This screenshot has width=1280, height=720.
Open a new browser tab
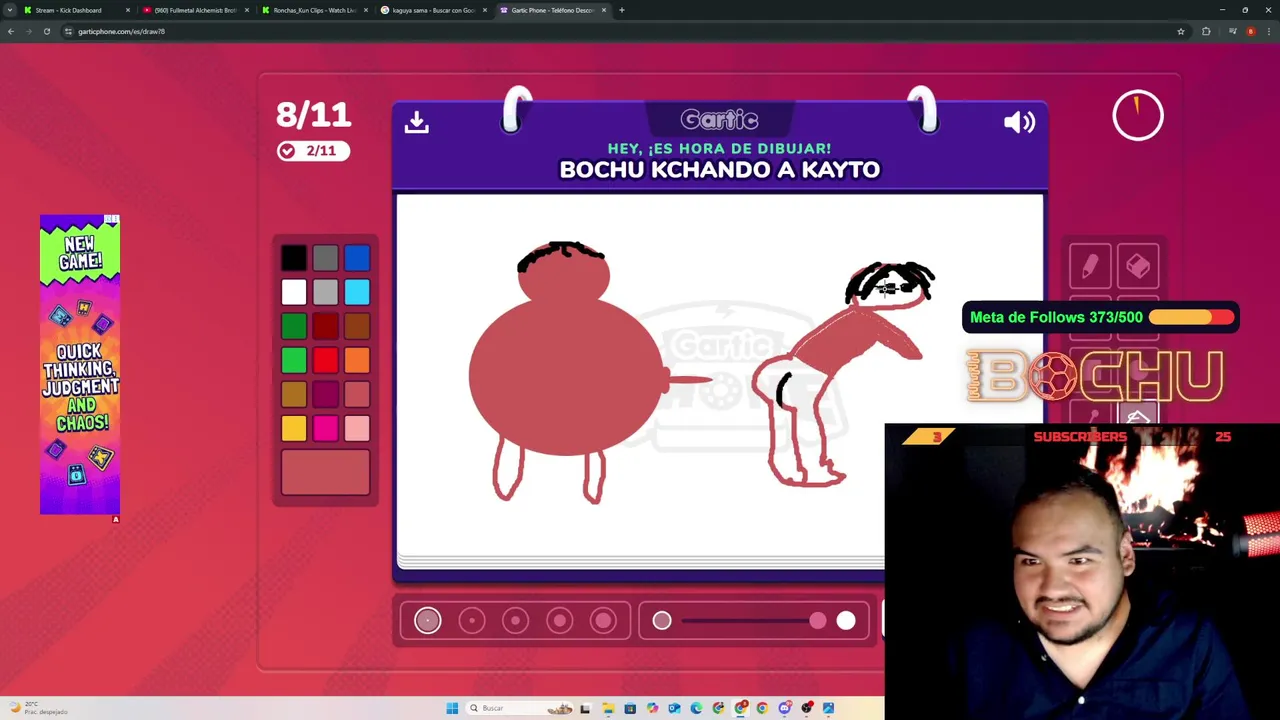coord(622,10)
